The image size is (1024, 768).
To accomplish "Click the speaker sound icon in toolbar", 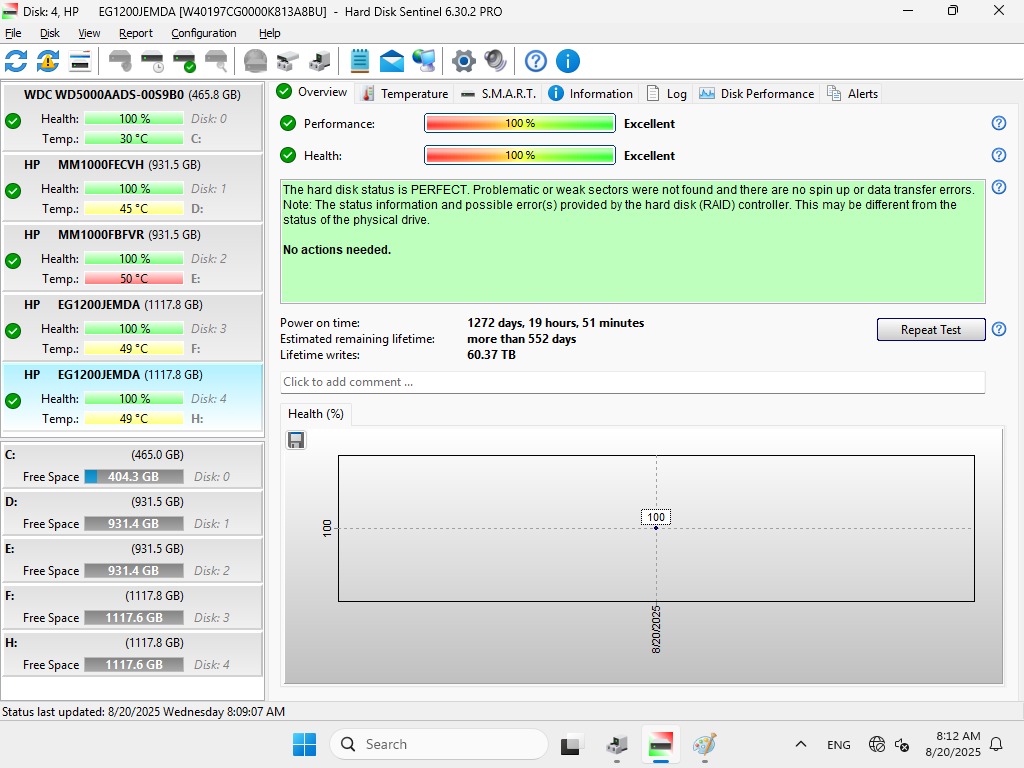I will click(x=495, y=61).
